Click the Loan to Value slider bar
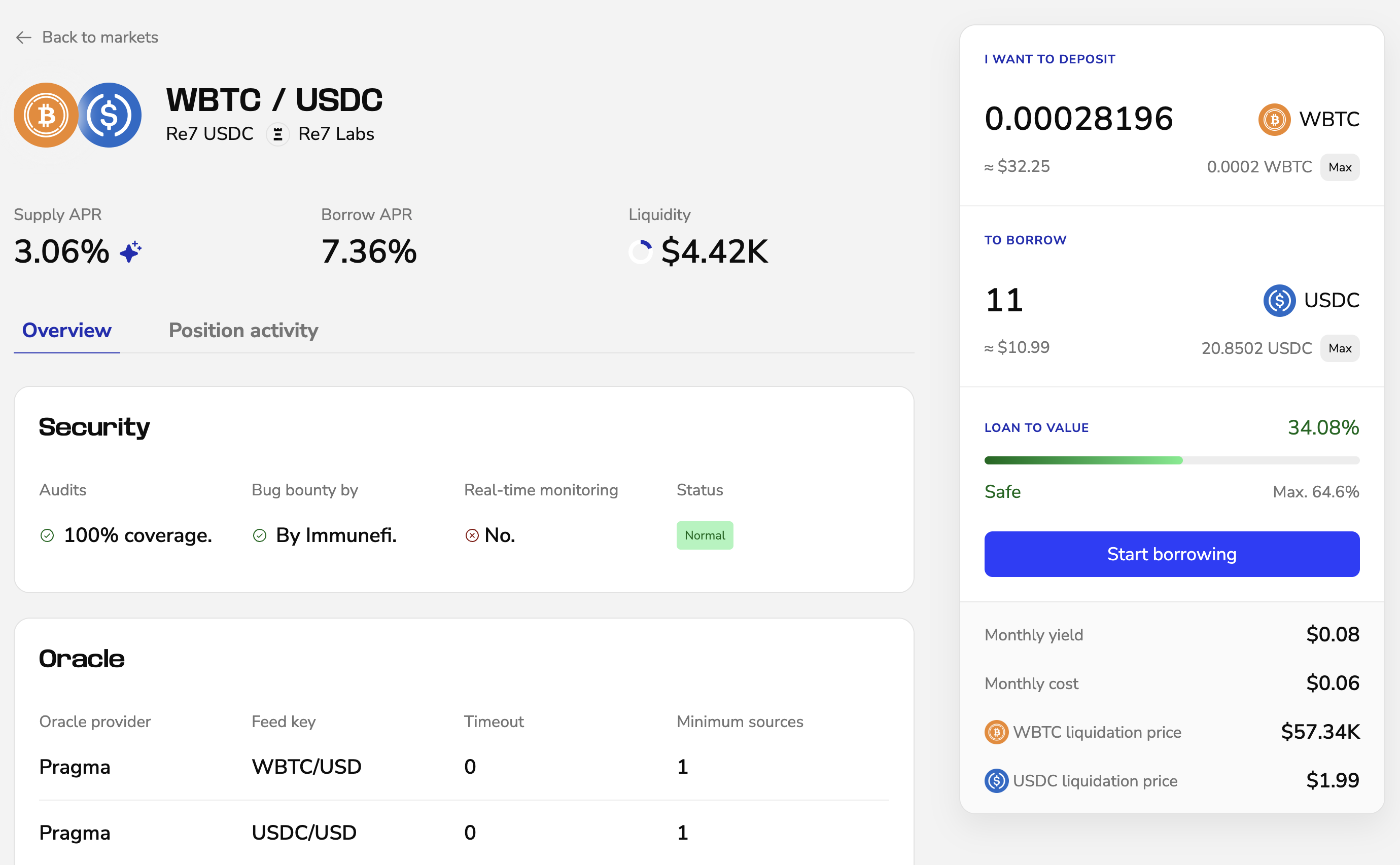This screenshot has width=1400, height=865. 1171,460
